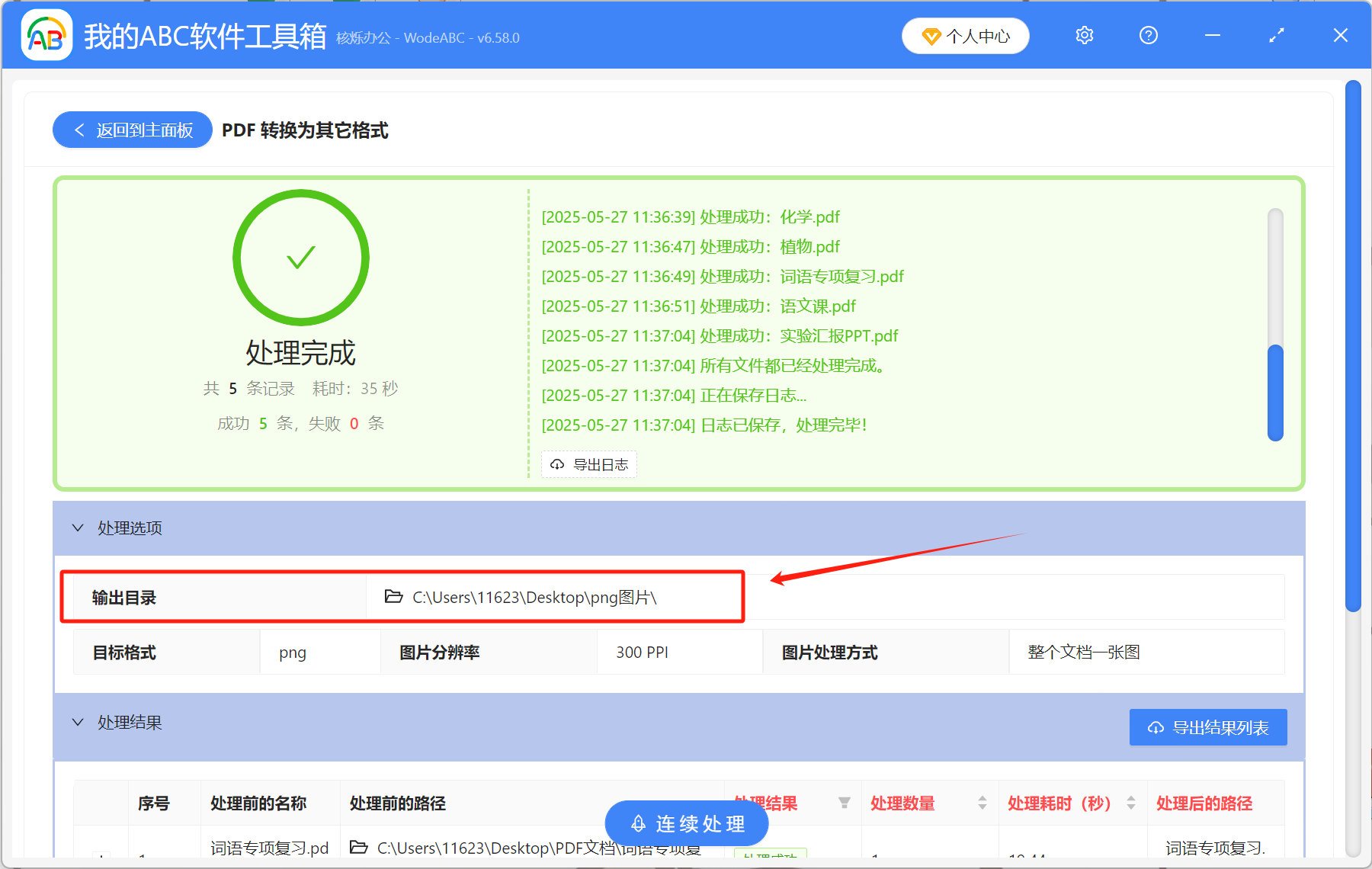This screenshot has height=869, width=1372.
Task: Open the filter icon on the 处理结果 column
Action: coord(845,803)
